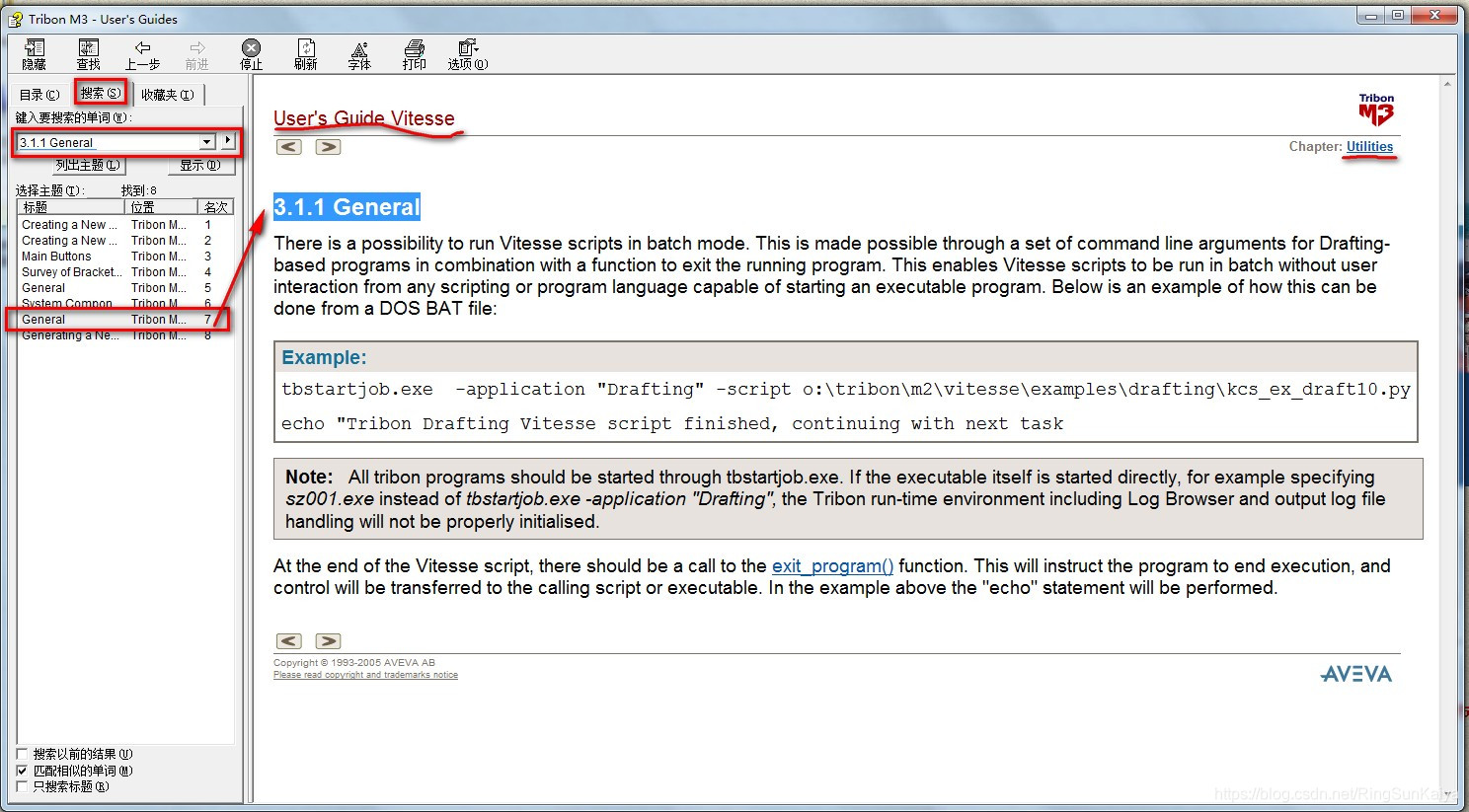Click the 列出主题 (List Topics) button
Viewport: 1469px width, 812px height.
click(x=88, y=166)
